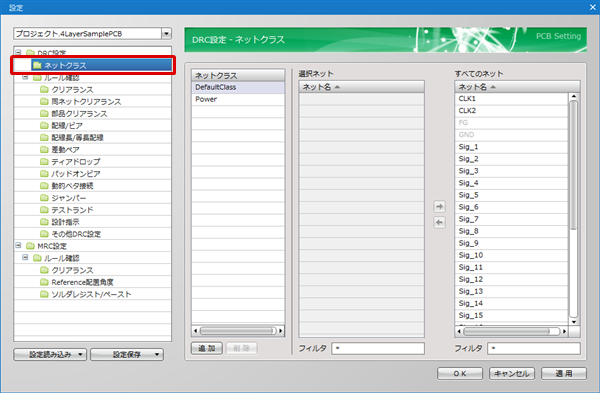The image size is (600, 393).
Task: Select その他DRC設定 in the tree
Action: coord(76,234)
